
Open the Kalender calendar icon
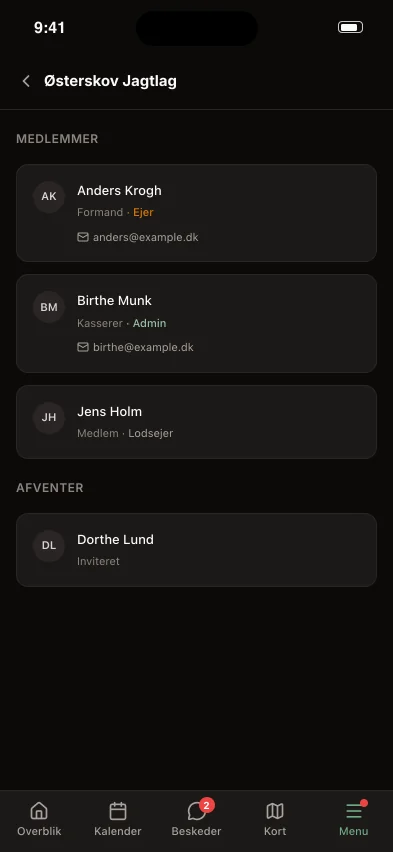118,811
